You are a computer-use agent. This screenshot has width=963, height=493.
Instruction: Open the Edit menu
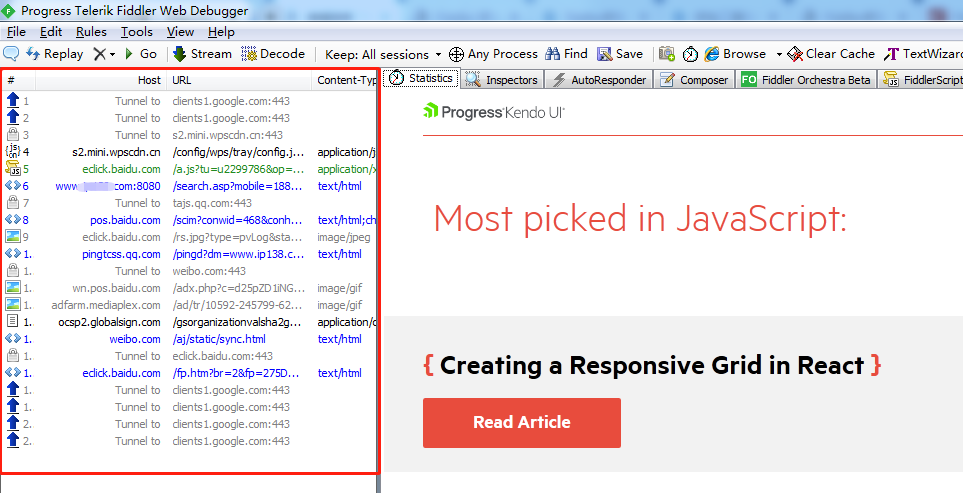(51, 32)
